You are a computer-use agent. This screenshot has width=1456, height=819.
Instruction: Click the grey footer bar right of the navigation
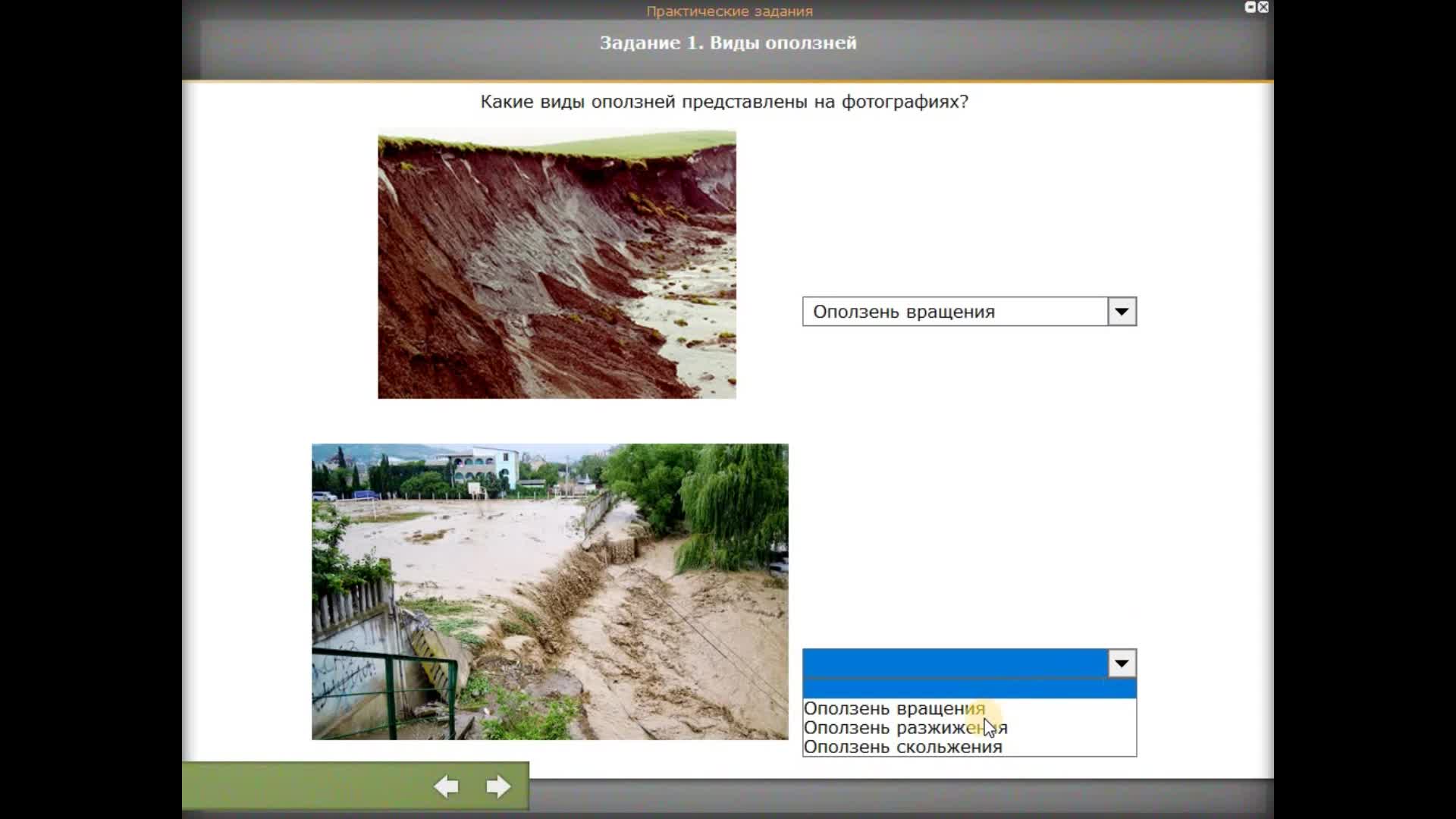click(x=901, y=798)
